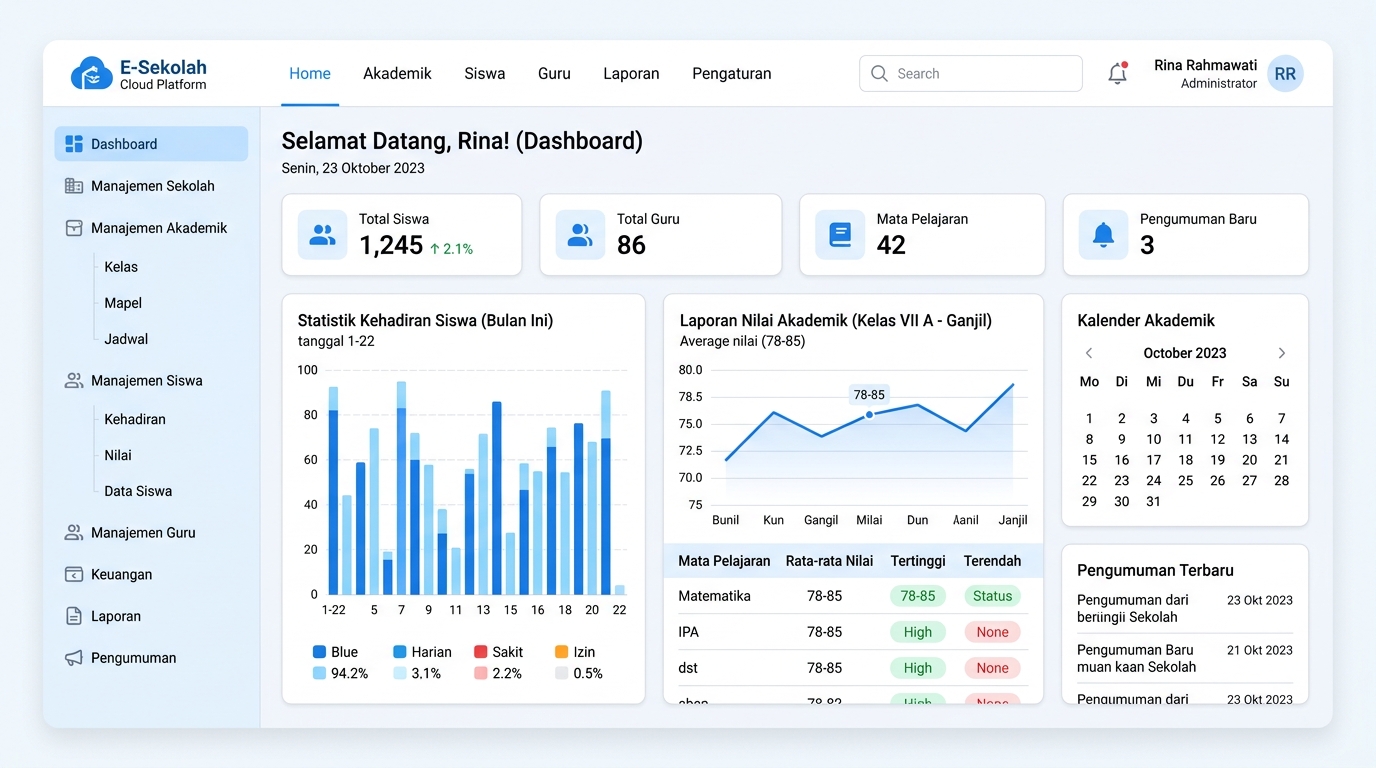Go to the next month in the calendar

click(x=1281, y=353)
